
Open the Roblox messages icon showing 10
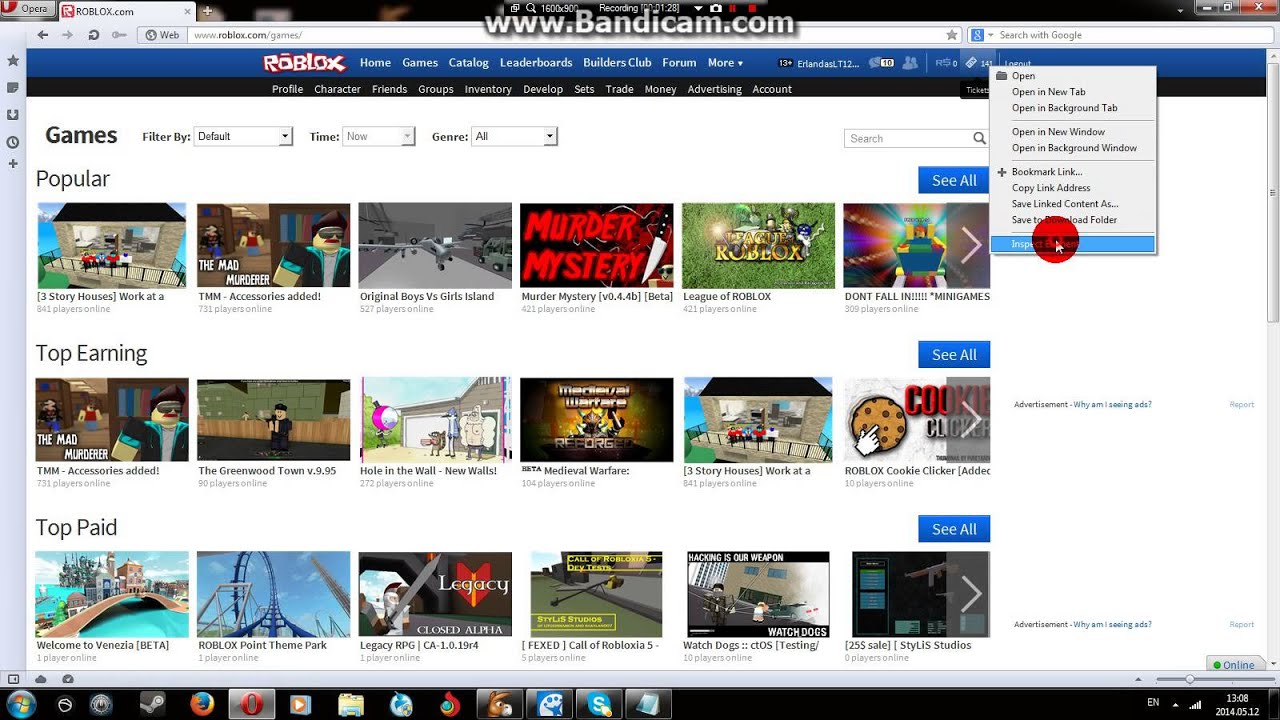point(881,63)
